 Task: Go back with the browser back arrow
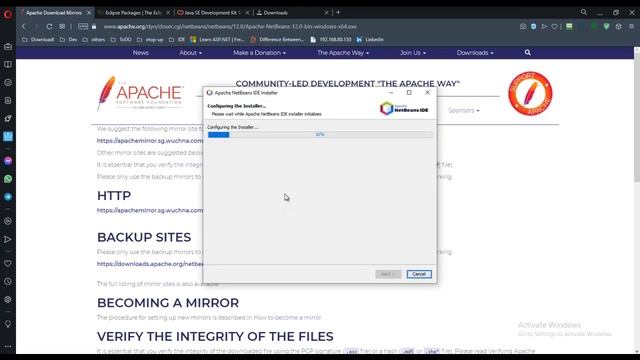pos(24,27)
